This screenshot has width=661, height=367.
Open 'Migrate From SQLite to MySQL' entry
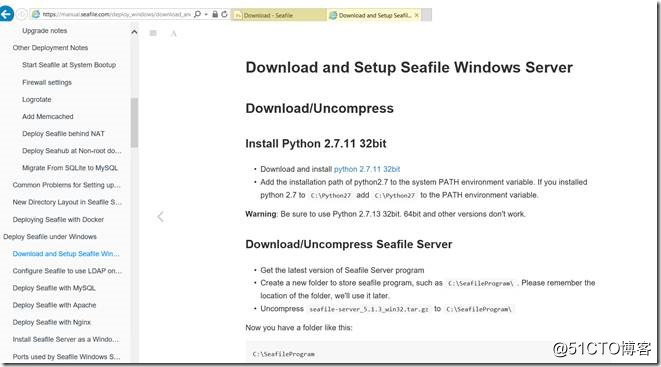coord(70,168)
